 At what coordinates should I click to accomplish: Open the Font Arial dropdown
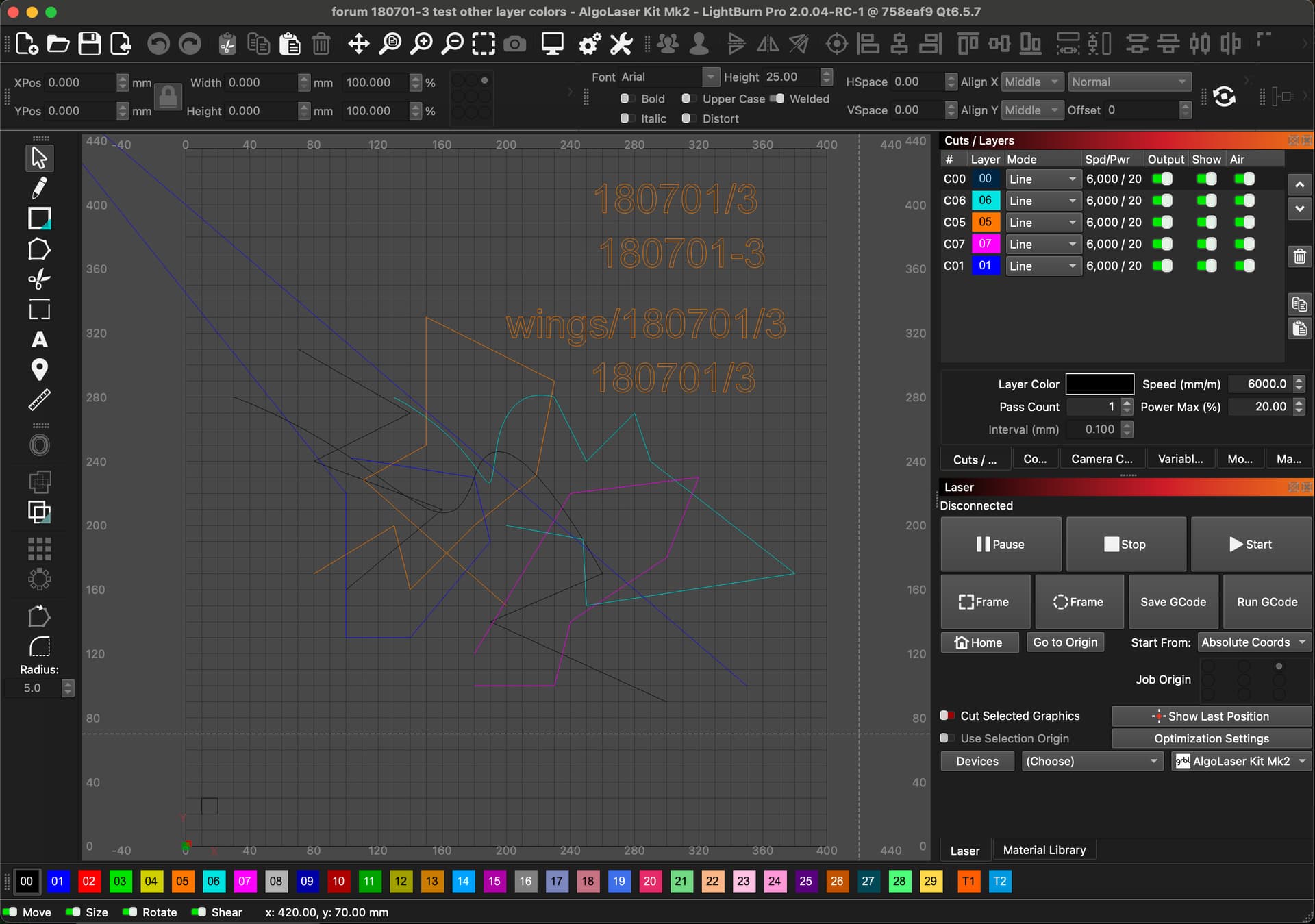710,77
